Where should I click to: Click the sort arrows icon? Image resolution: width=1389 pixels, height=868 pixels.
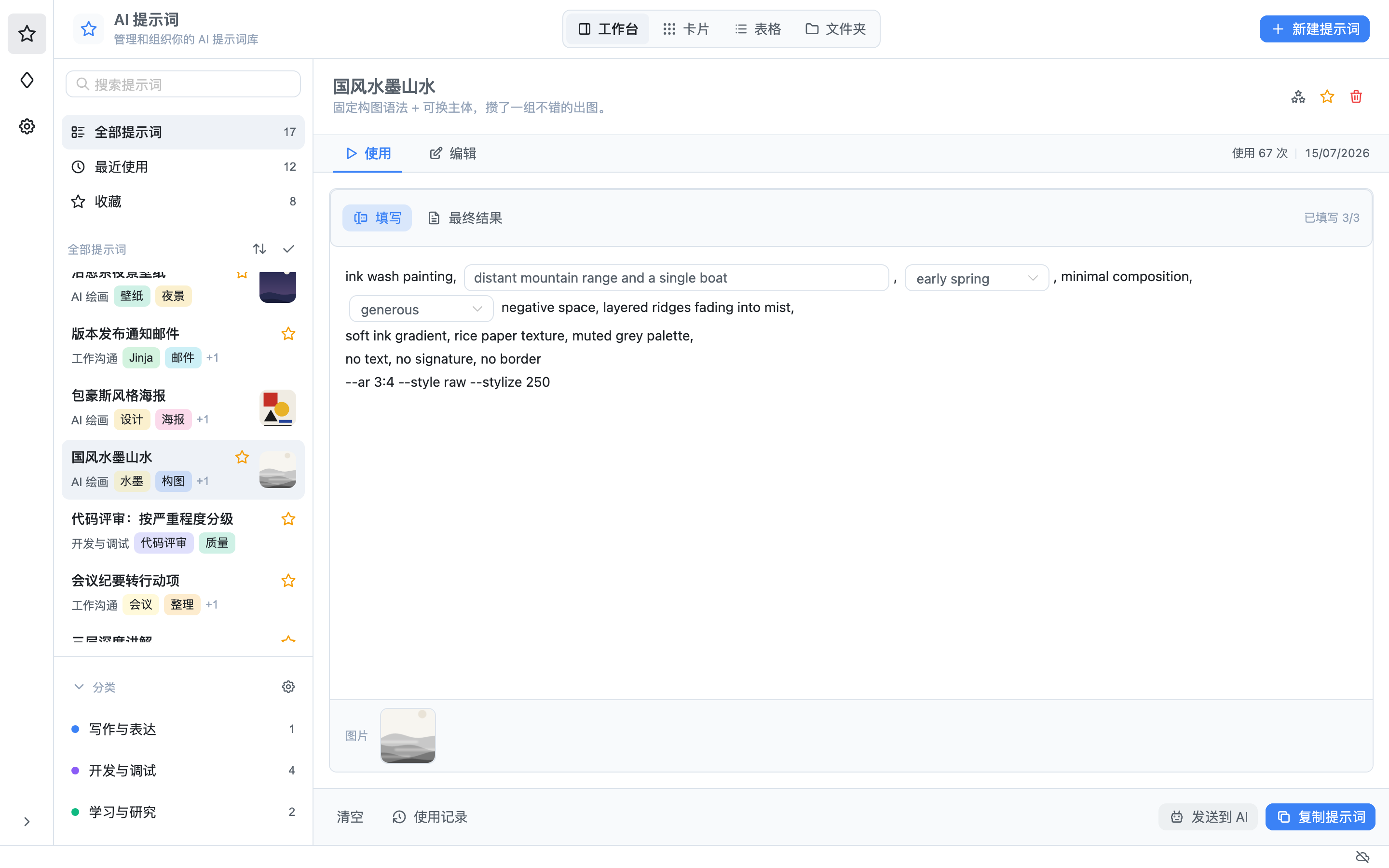(x=259, y=248)
